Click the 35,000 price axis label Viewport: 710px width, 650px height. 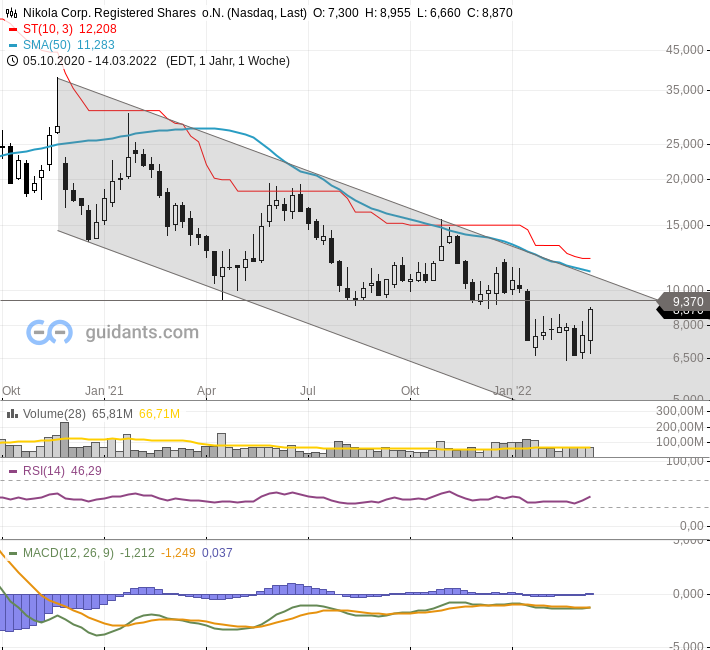tap(684, 90)
